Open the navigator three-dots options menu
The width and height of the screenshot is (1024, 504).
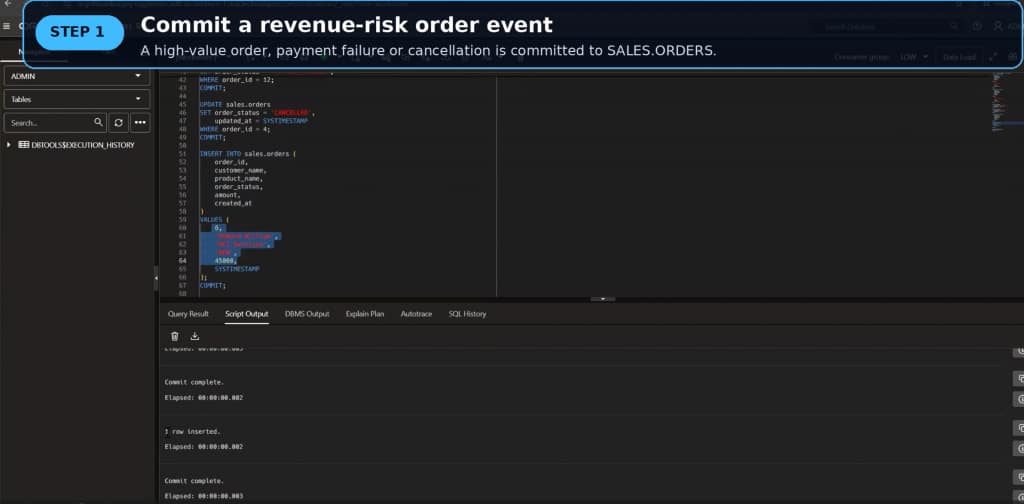pos(140,122)
